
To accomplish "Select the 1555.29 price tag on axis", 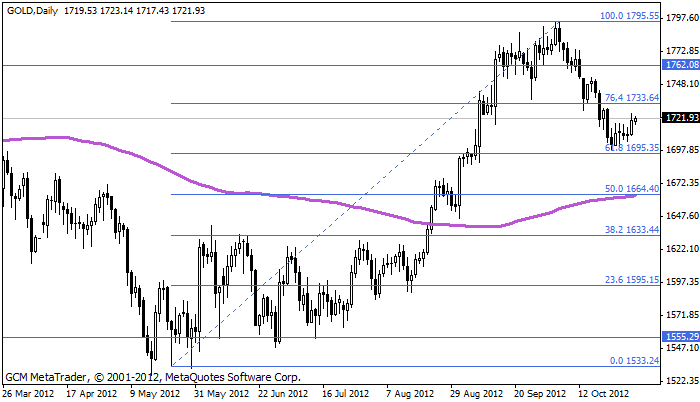I will click(x=680, y=338).
